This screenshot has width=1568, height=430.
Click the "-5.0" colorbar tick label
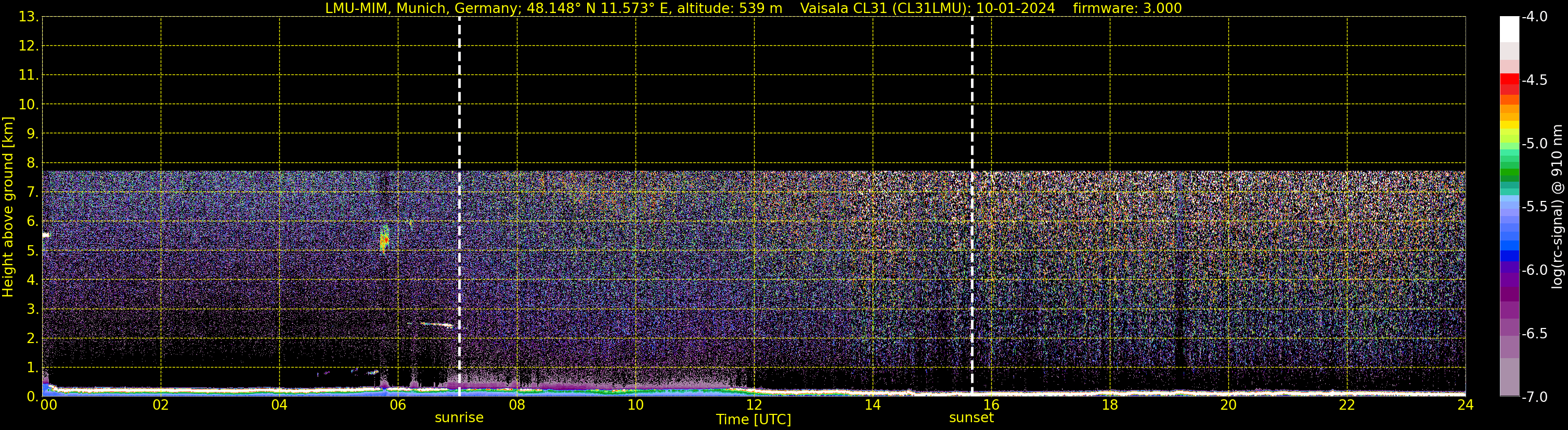coord(1535,144)
